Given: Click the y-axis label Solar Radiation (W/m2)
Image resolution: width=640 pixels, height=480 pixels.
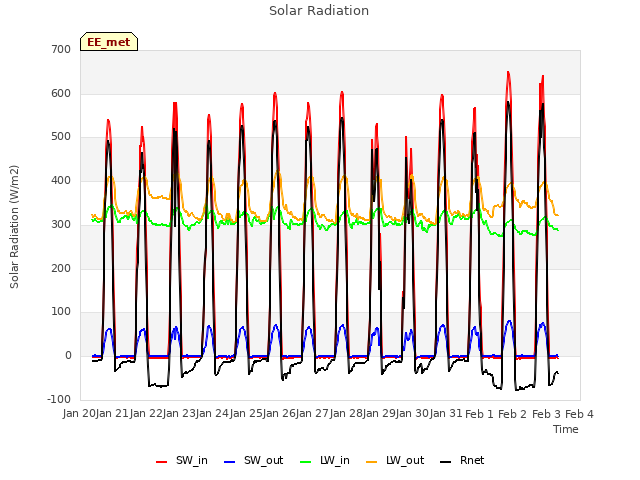Looking at the screenshot, I should point(14,227).
